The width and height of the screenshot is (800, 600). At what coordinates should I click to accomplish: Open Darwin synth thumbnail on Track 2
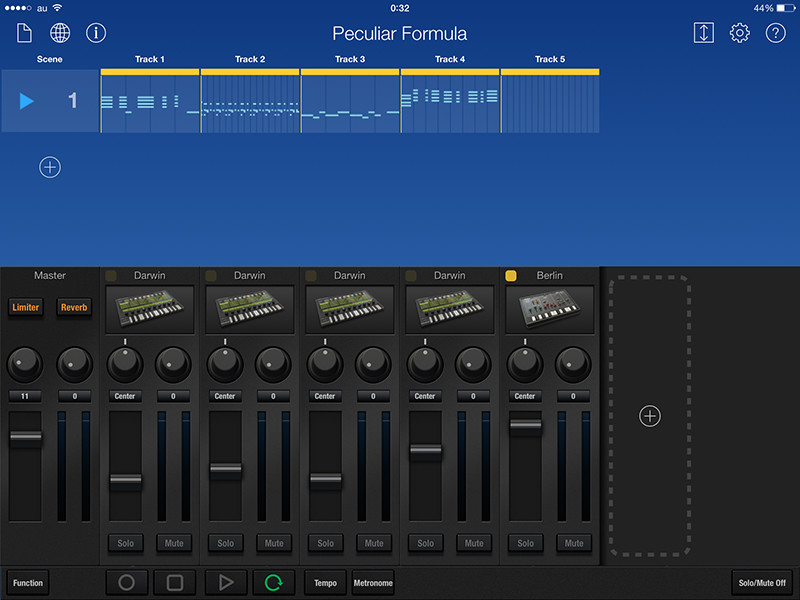point(249,310)
